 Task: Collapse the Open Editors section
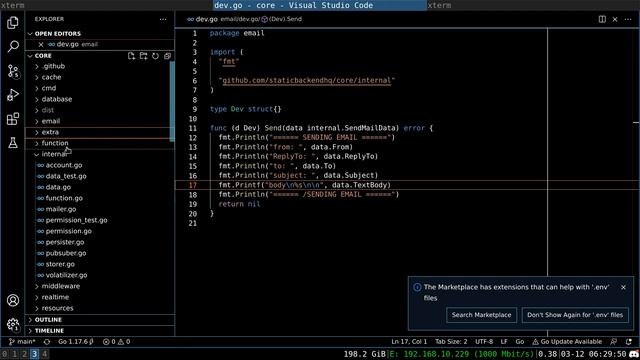(100, 33)
